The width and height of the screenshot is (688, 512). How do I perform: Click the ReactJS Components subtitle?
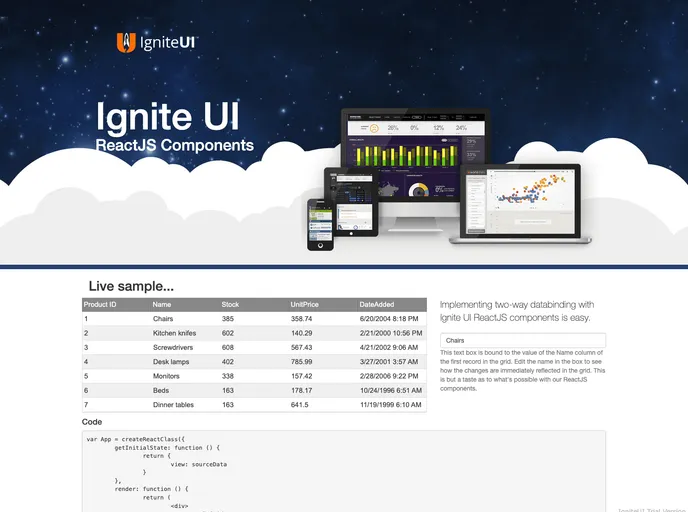(175, 145)
